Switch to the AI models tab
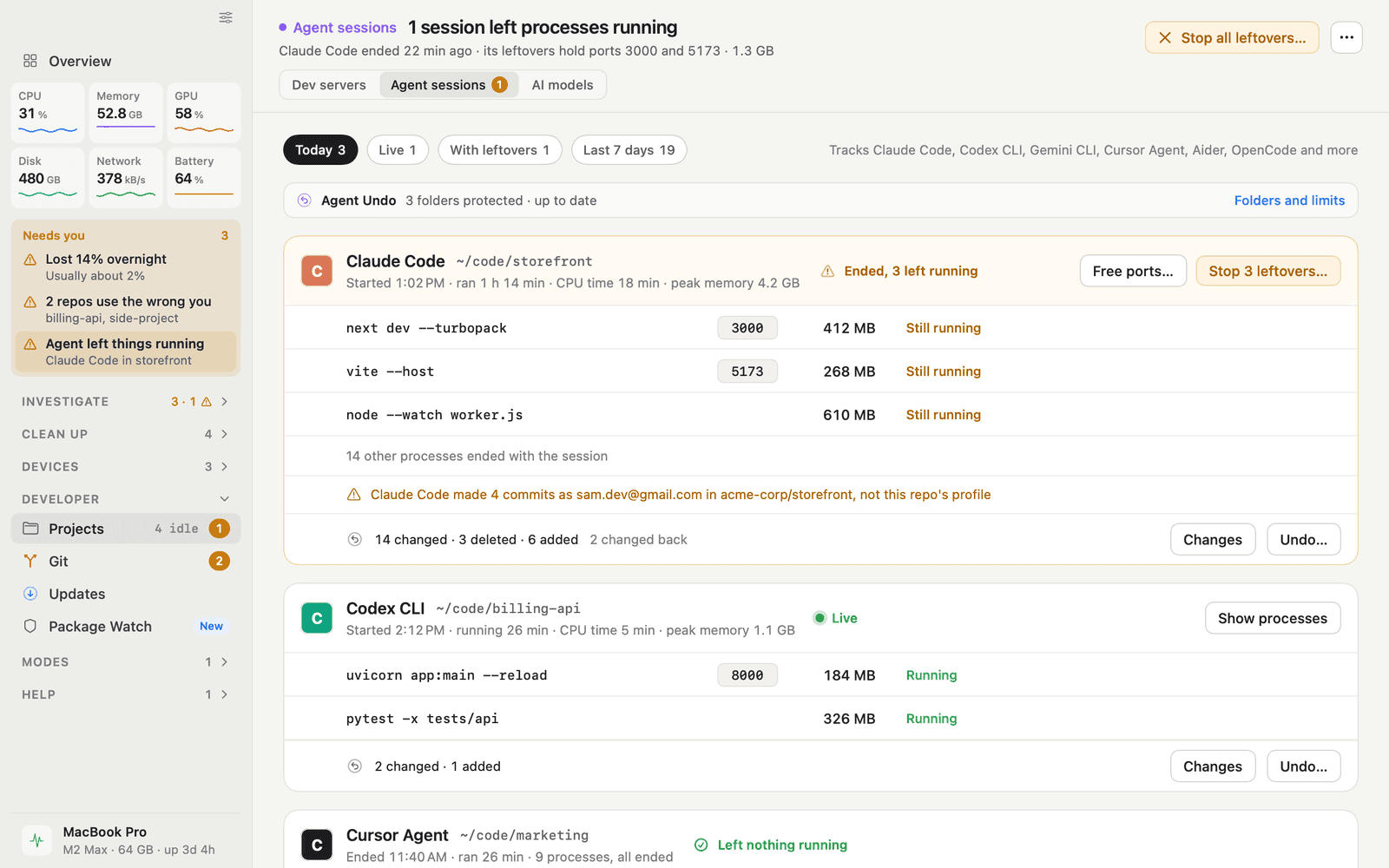Viewport: 1389px width, 868px height. pos(563,85)
